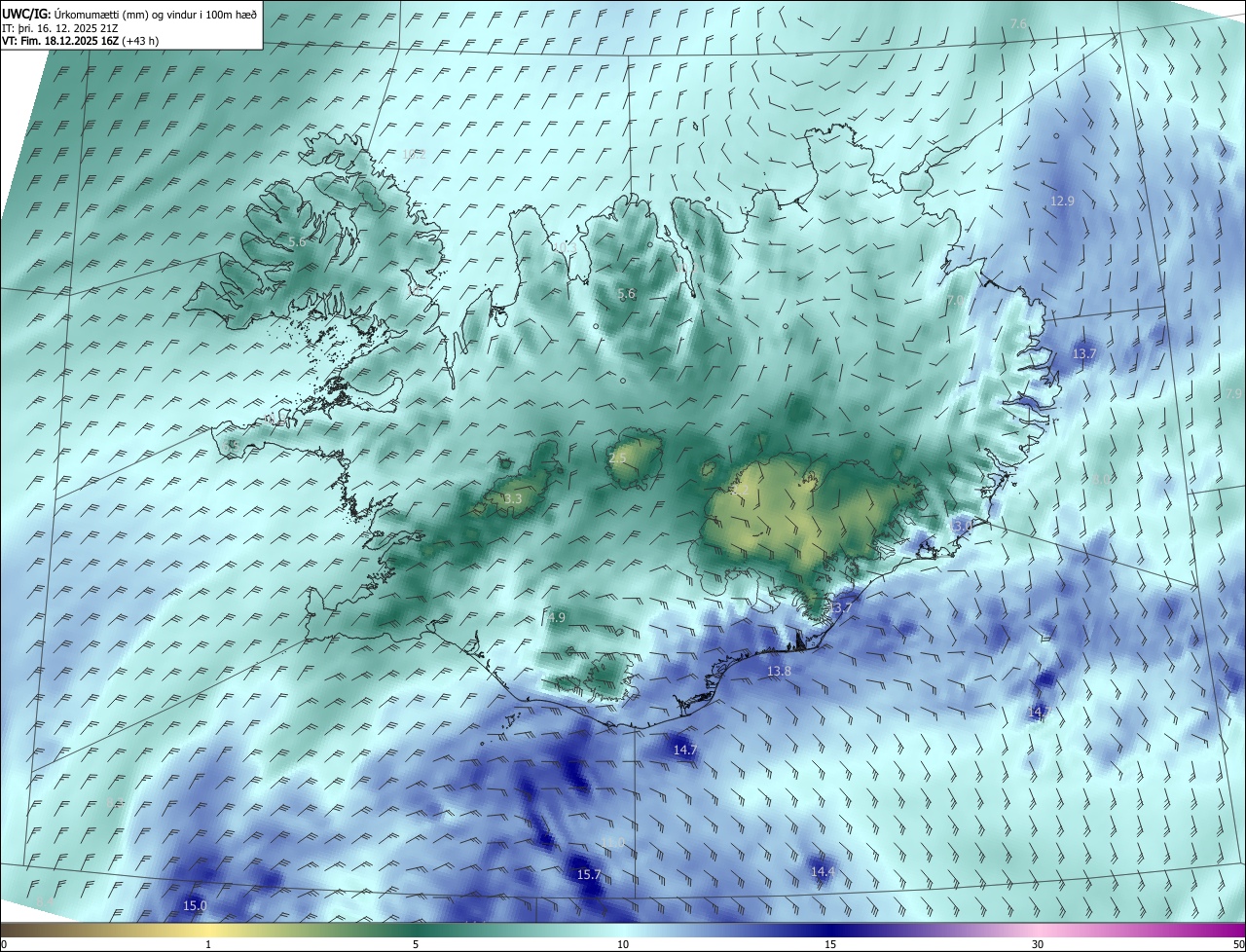Click the 13.7 value off the east coast
This screenshot has width=1246, height=952.
point(1083,353)
